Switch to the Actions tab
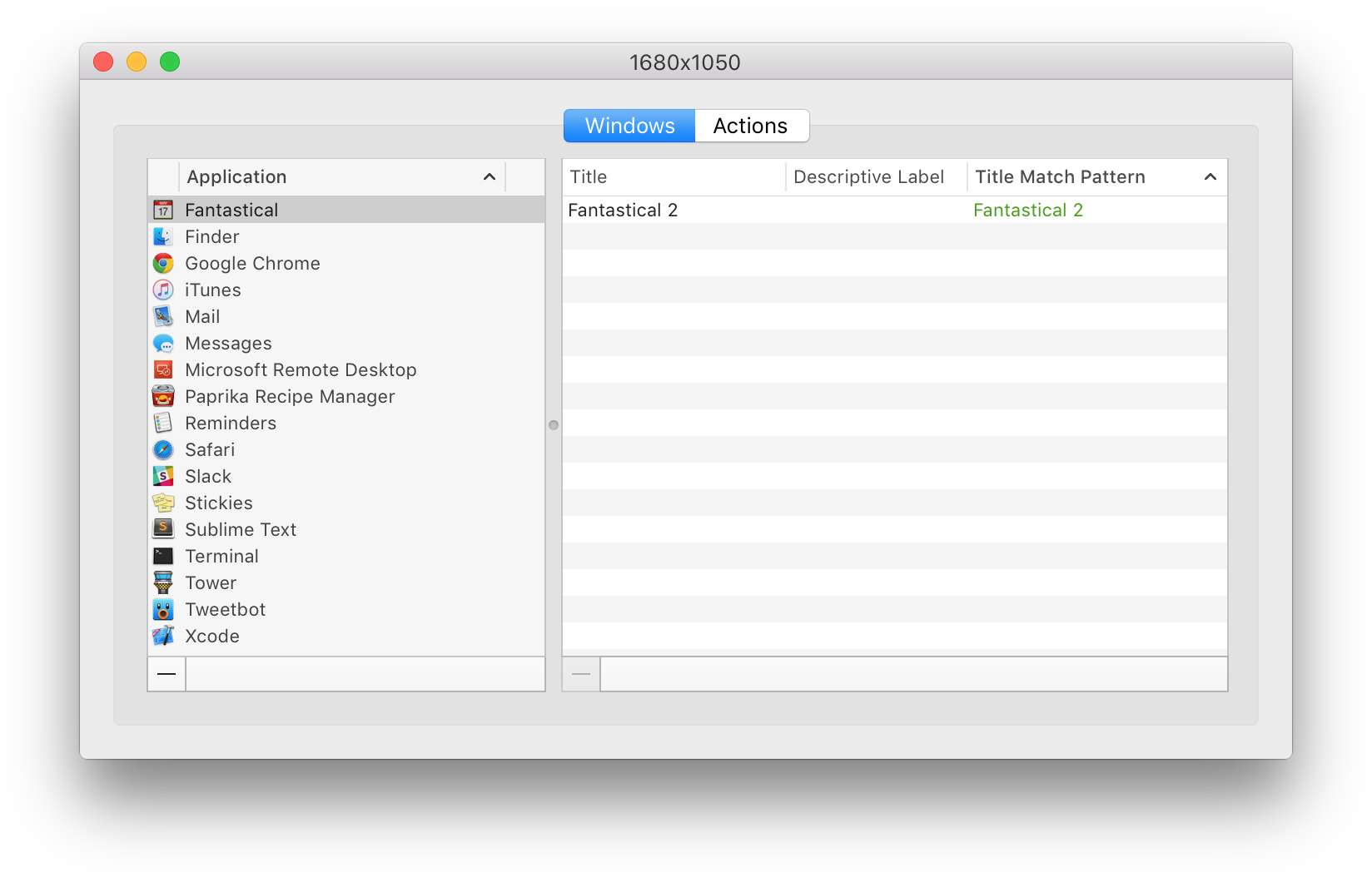This screenshot has height=882, width=1372. pyautogui.click(x=749, y=126)
